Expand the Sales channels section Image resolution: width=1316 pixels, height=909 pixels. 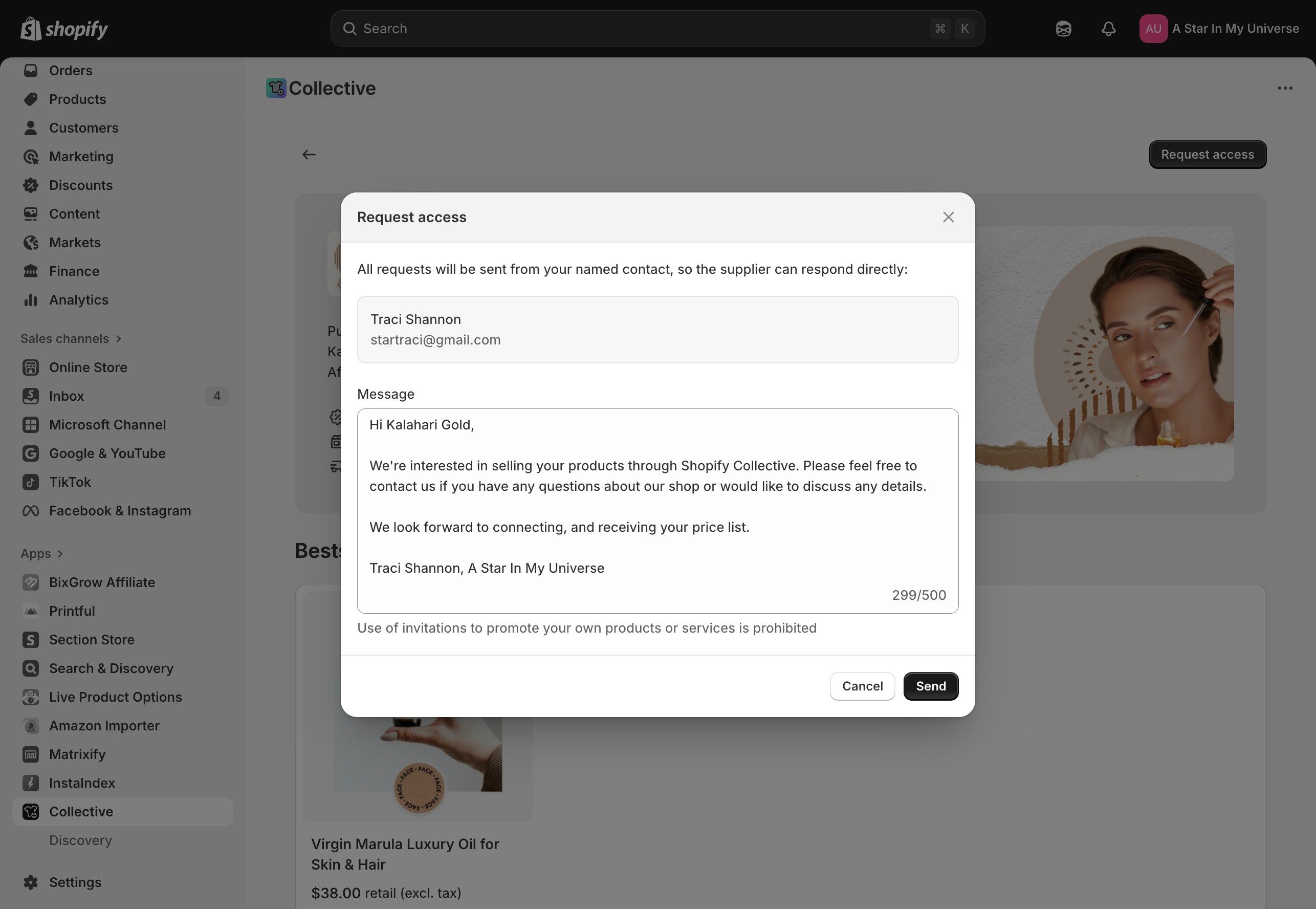point(118,338)
